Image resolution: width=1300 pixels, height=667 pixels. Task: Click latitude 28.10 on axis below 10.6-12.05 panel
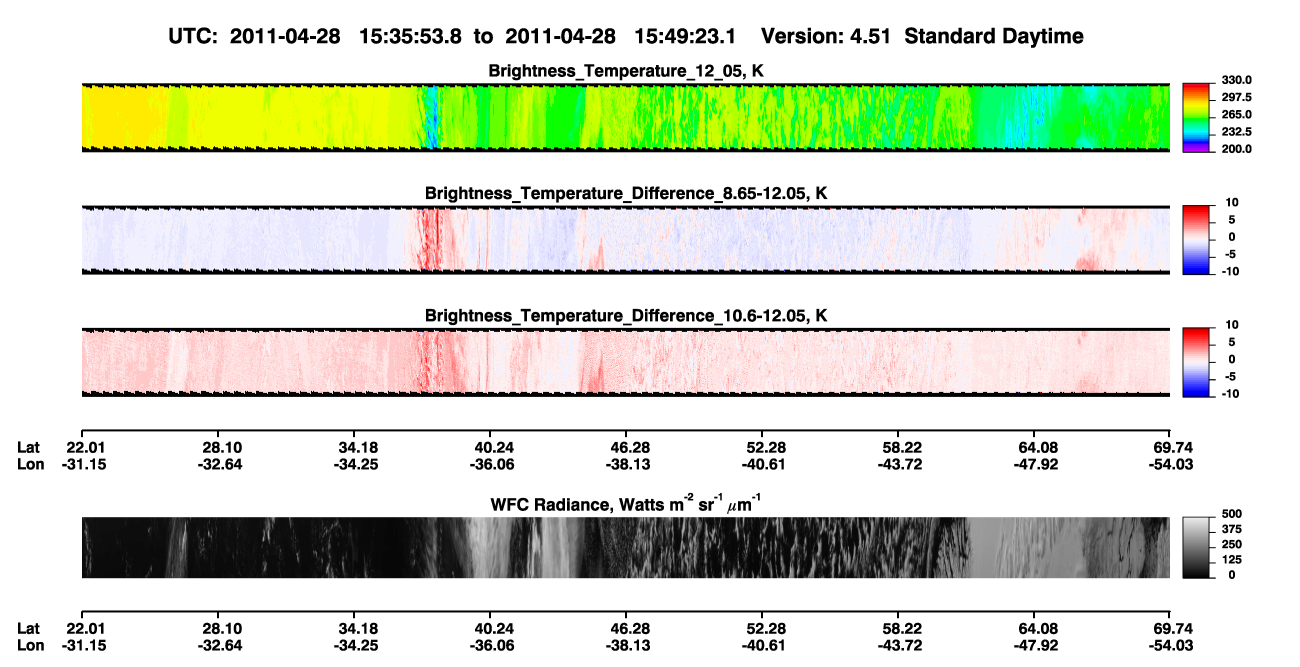221,448
